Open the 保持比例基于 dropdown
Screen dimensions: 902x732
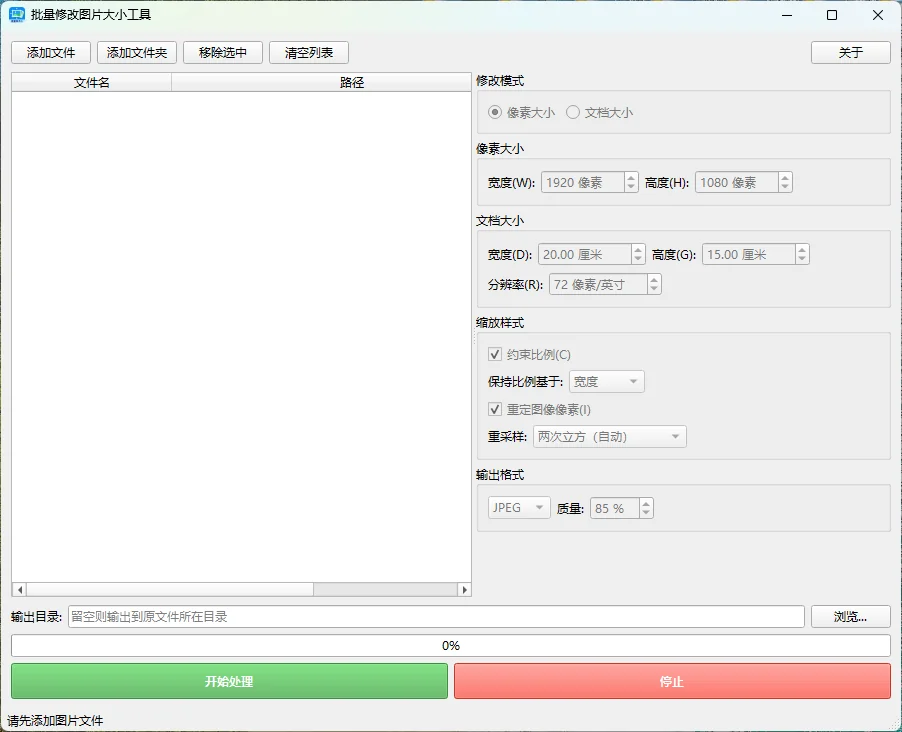point(607,382)
